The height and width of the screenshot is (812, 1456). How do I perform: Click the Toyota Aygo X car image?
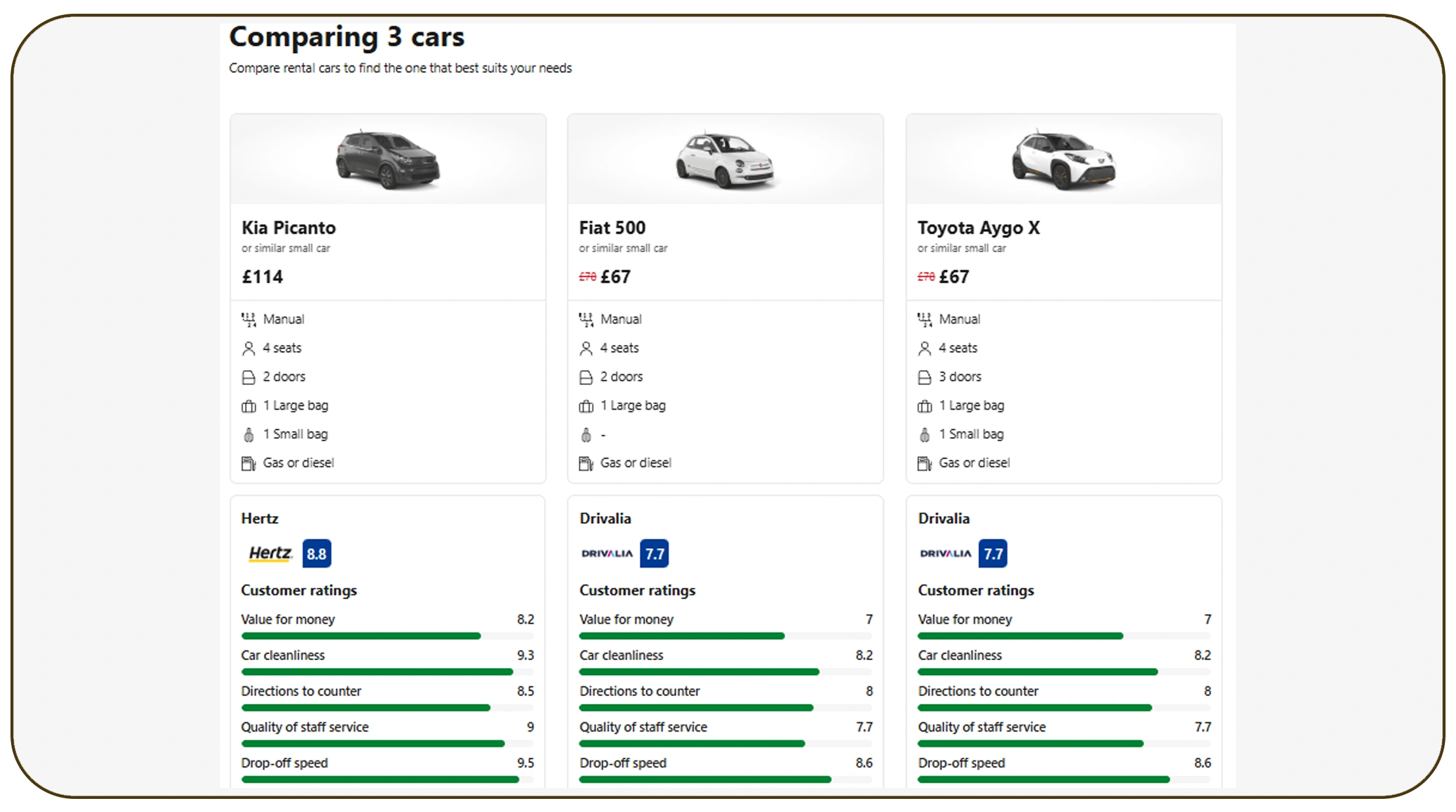(x=1064, y=159)
